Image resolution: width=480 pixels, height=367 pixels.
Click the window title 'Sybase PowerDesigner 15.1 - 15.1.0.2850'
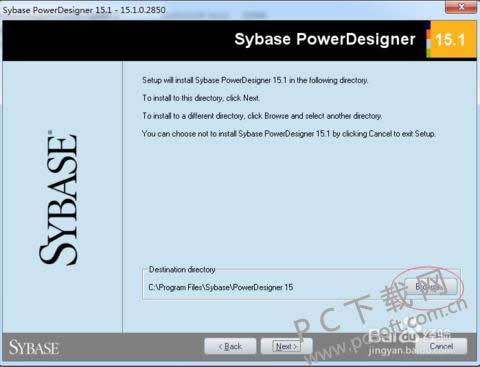[x=84, y=10]
